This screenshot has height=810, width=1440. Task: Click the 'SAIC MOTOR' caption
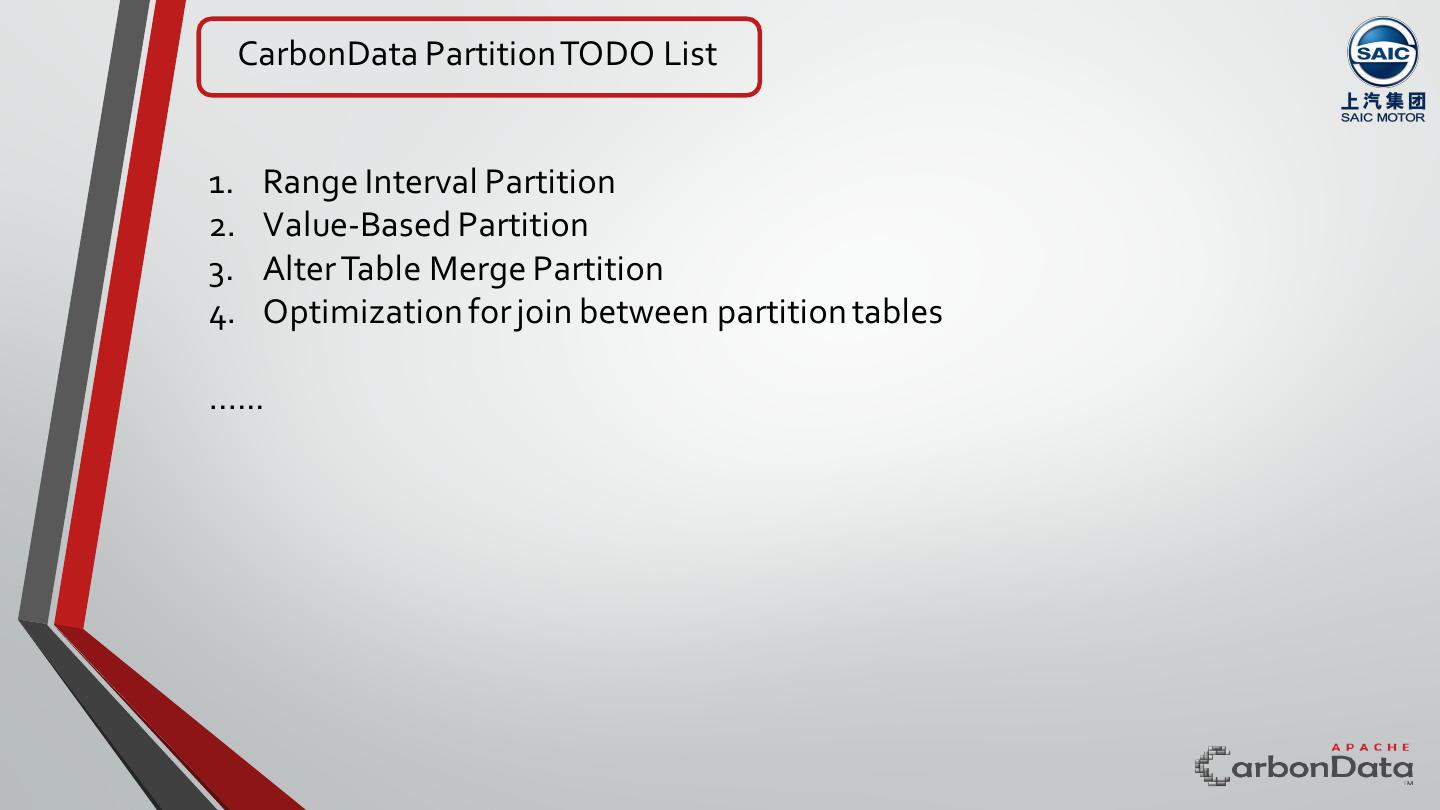click(x=1383, y=117)
